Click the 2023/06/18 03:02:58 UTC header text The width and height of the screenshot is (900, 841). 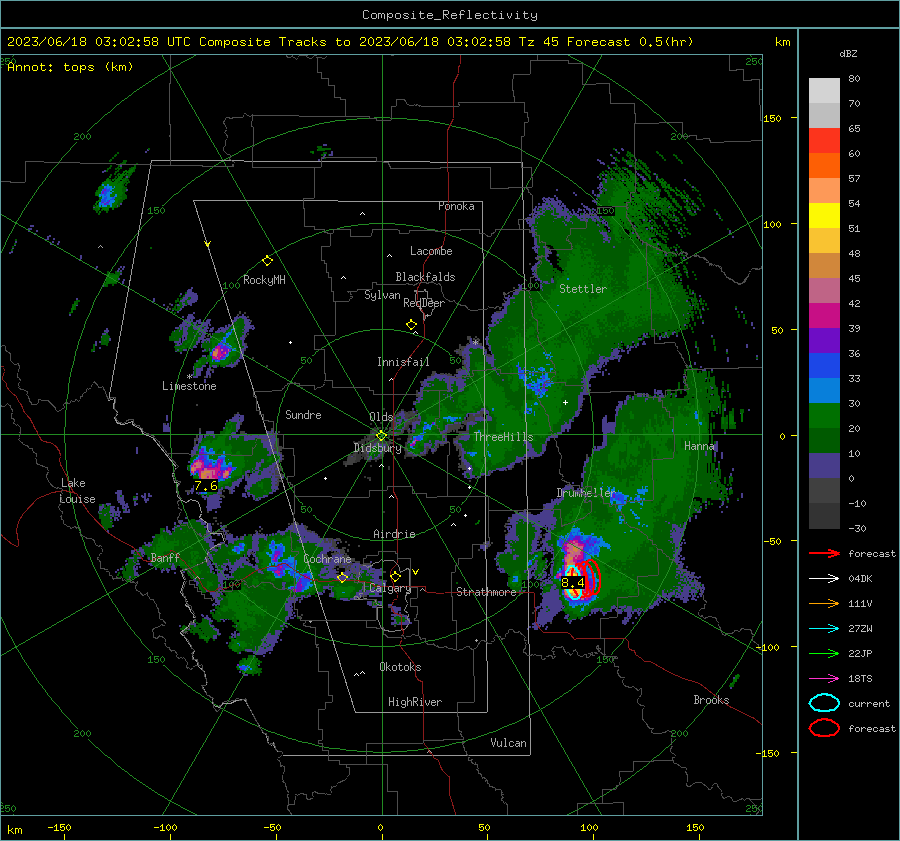99,42
